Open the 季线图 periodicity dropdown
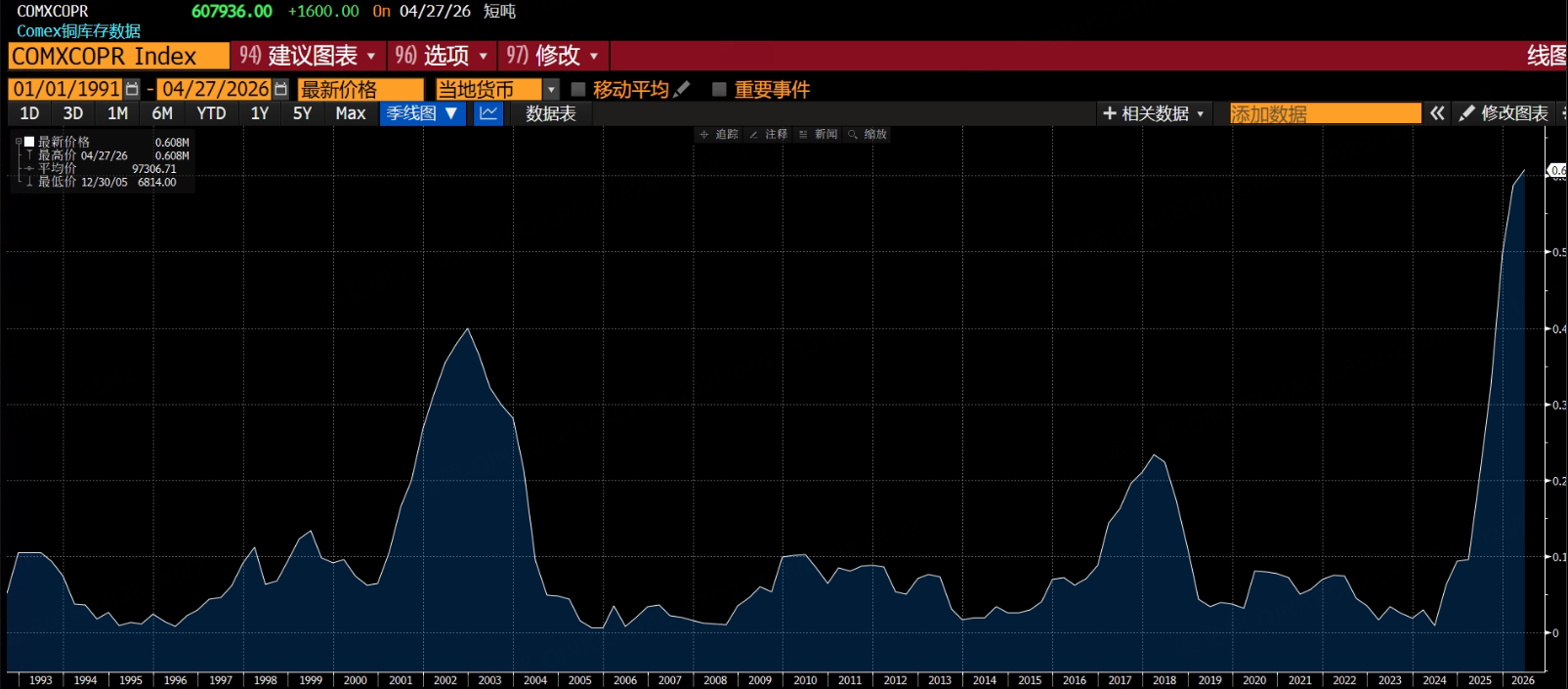 tap(422, 113)
